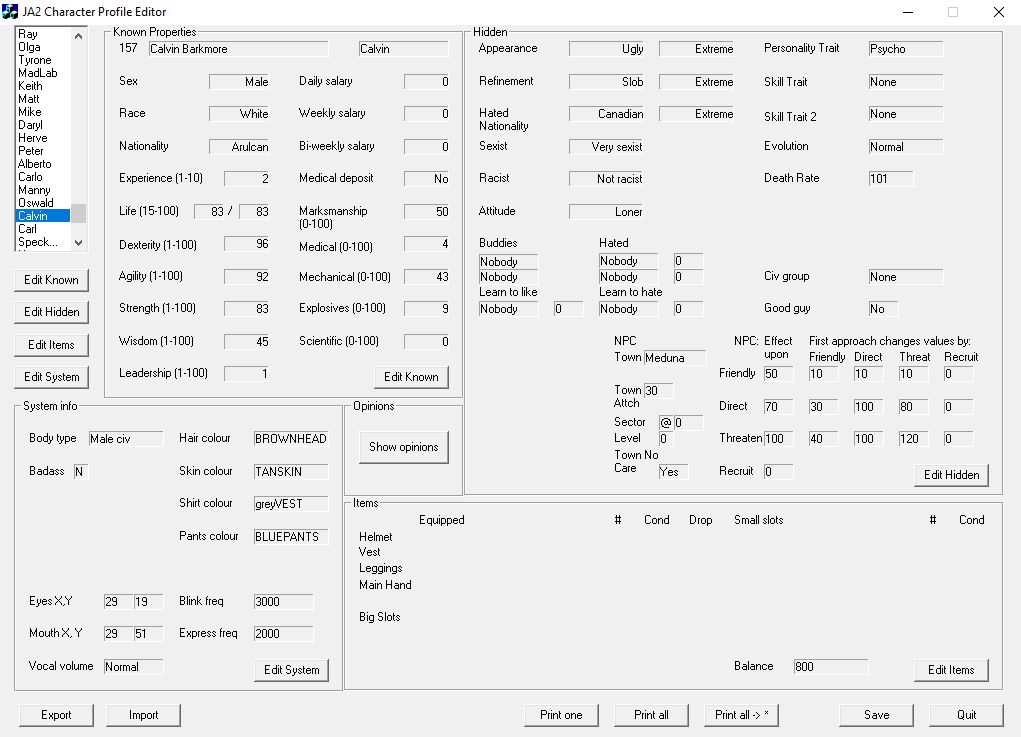
Task: Click the JA2 editor app icon in title bar
Action: pos(10,12)
